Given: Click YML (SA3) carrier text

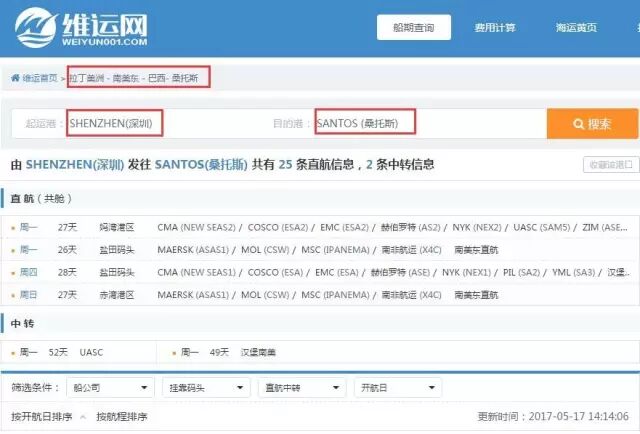Looking at the screenshot, I should (573, 272).
